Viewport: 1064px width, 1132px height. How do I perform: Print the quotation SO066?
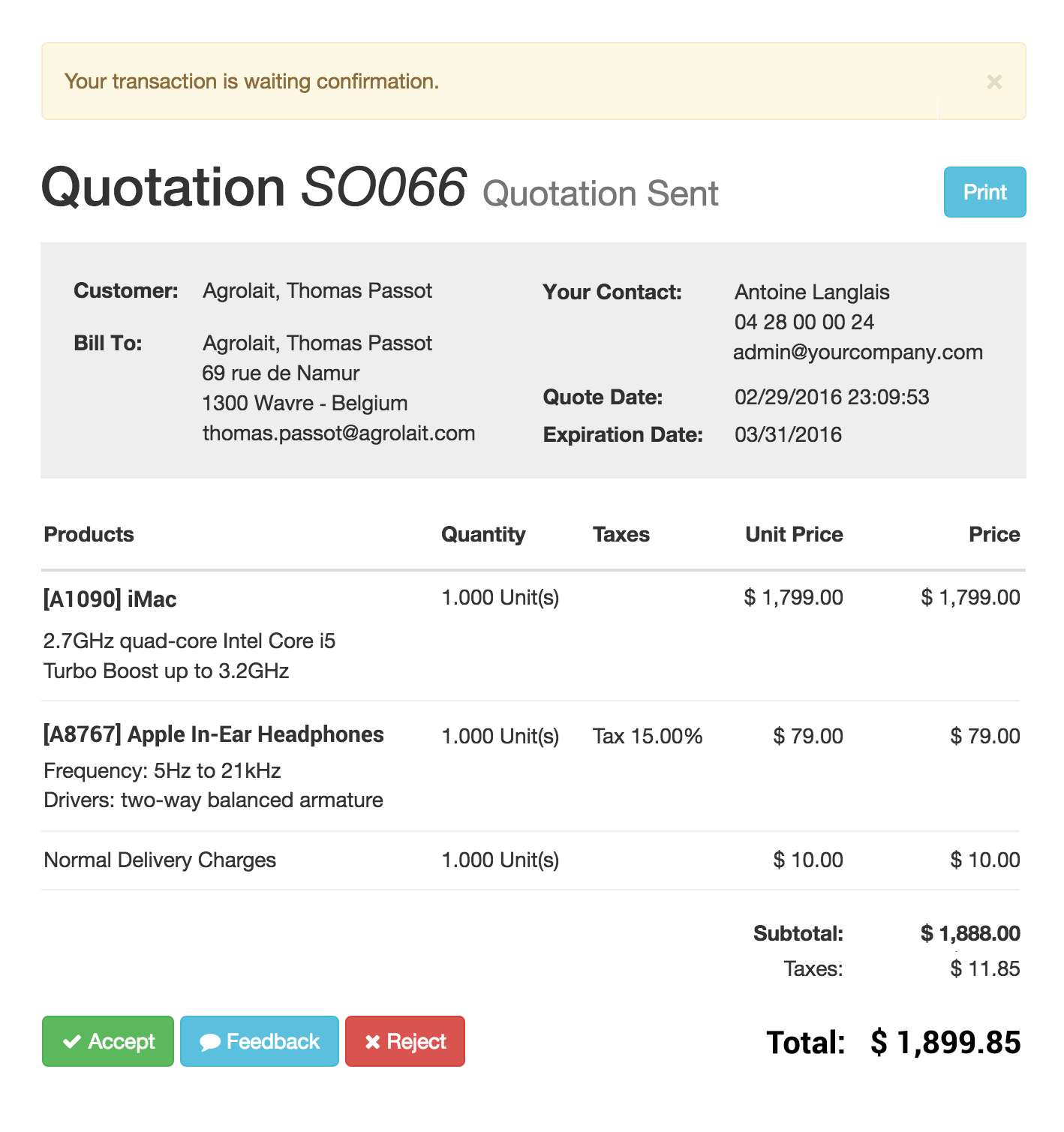pos(984,192)
